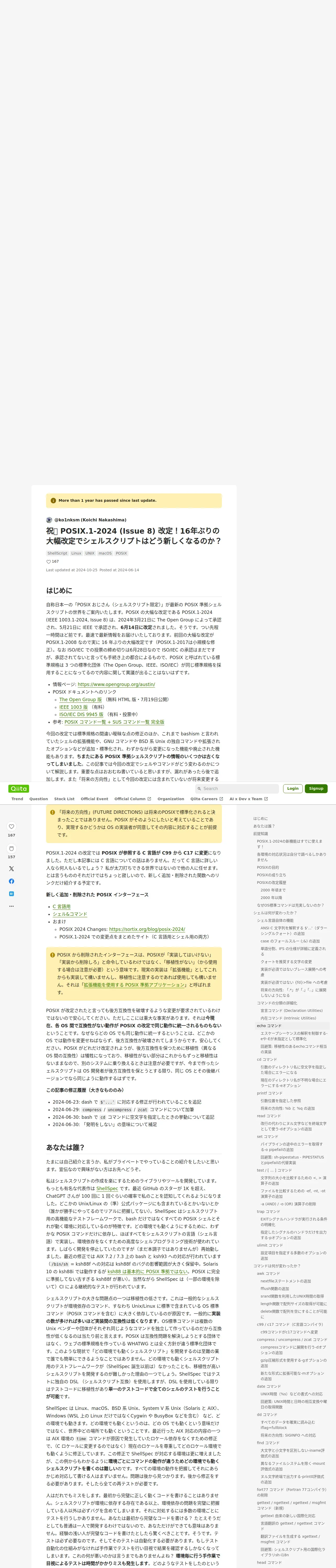
Task: Jump to 'コマンドの分類の詳細化' in contents
Action: click(x=277, y=1003)
